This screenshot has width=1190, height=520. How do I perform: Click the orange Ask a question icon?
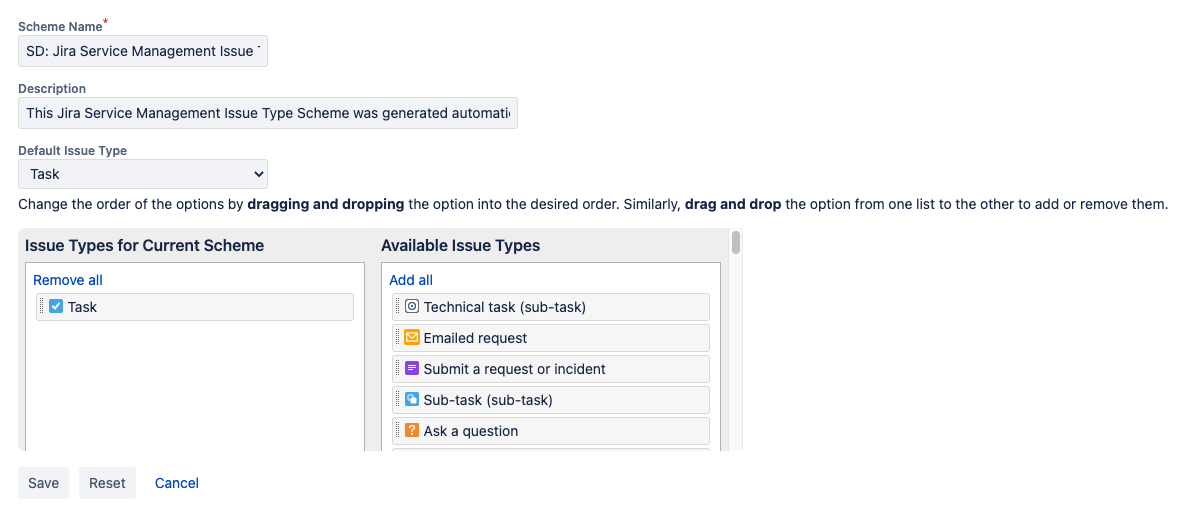pos(411,431)
